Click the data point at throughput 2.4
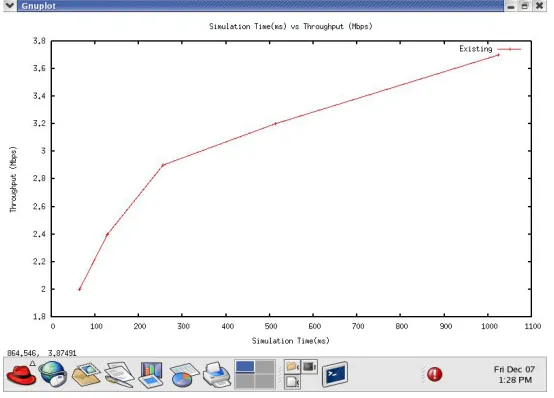Screen dimensions: 554x398 (107, 234)
